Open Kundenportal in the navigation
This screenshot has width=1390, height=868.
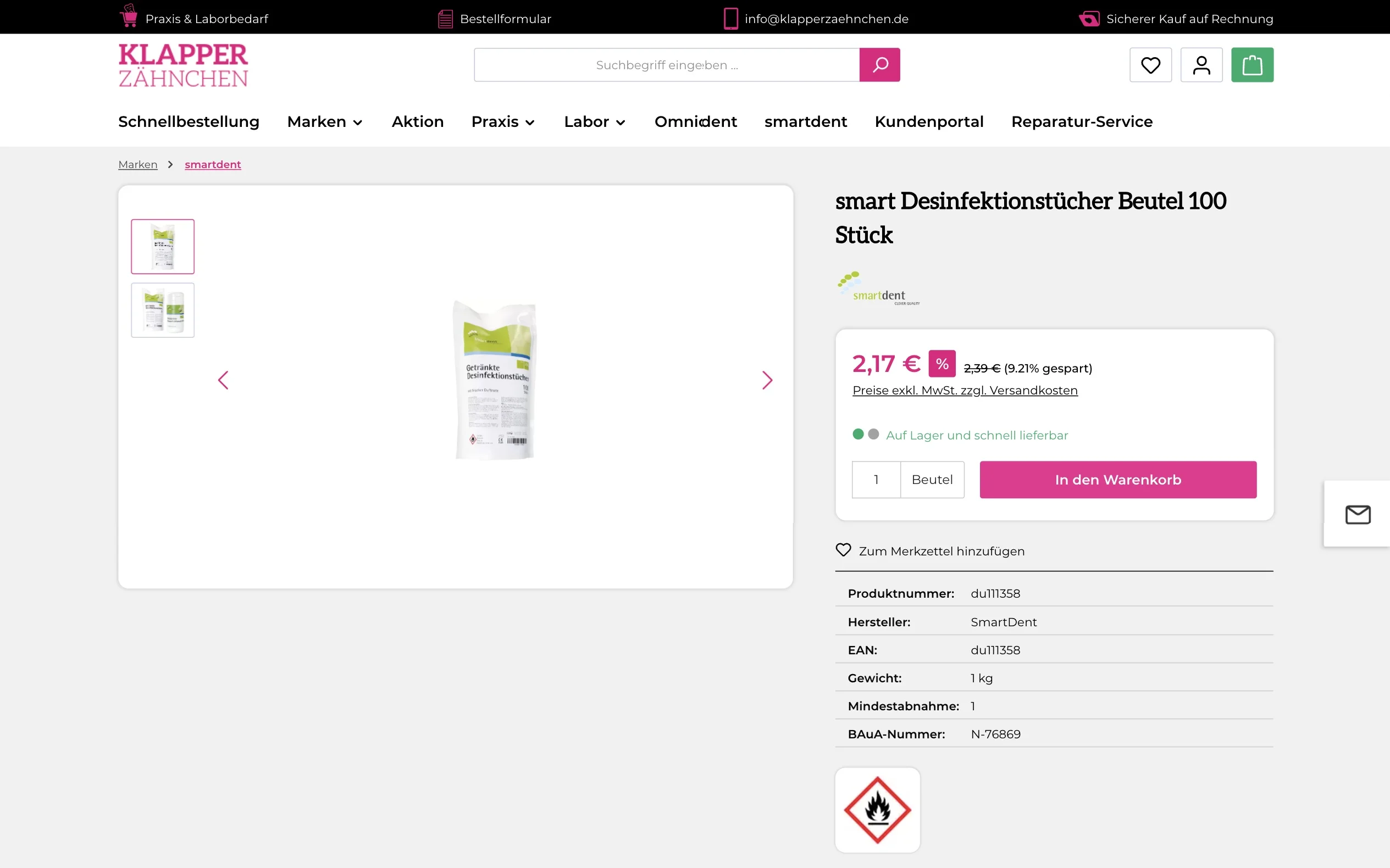929,122
